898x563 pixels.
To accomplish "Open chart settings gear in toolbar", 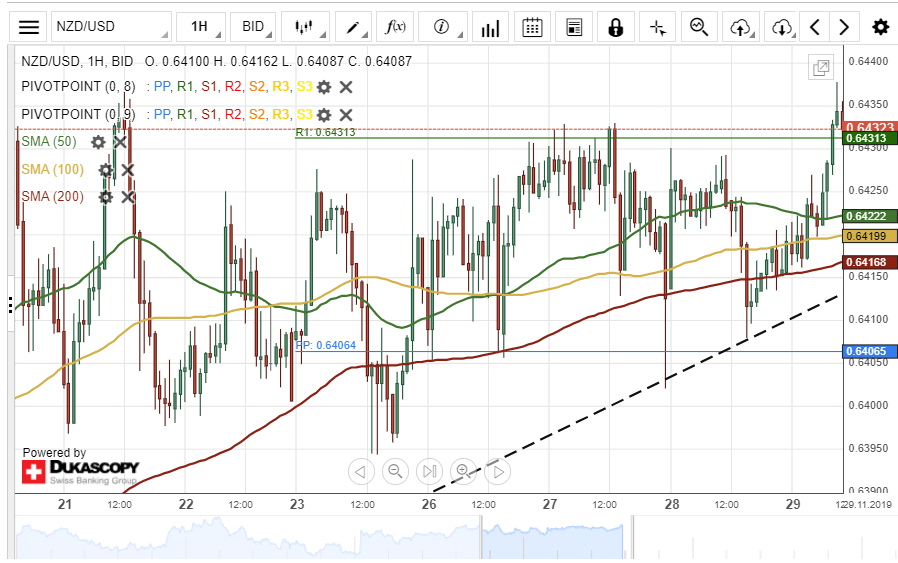I will click(880, 27).
